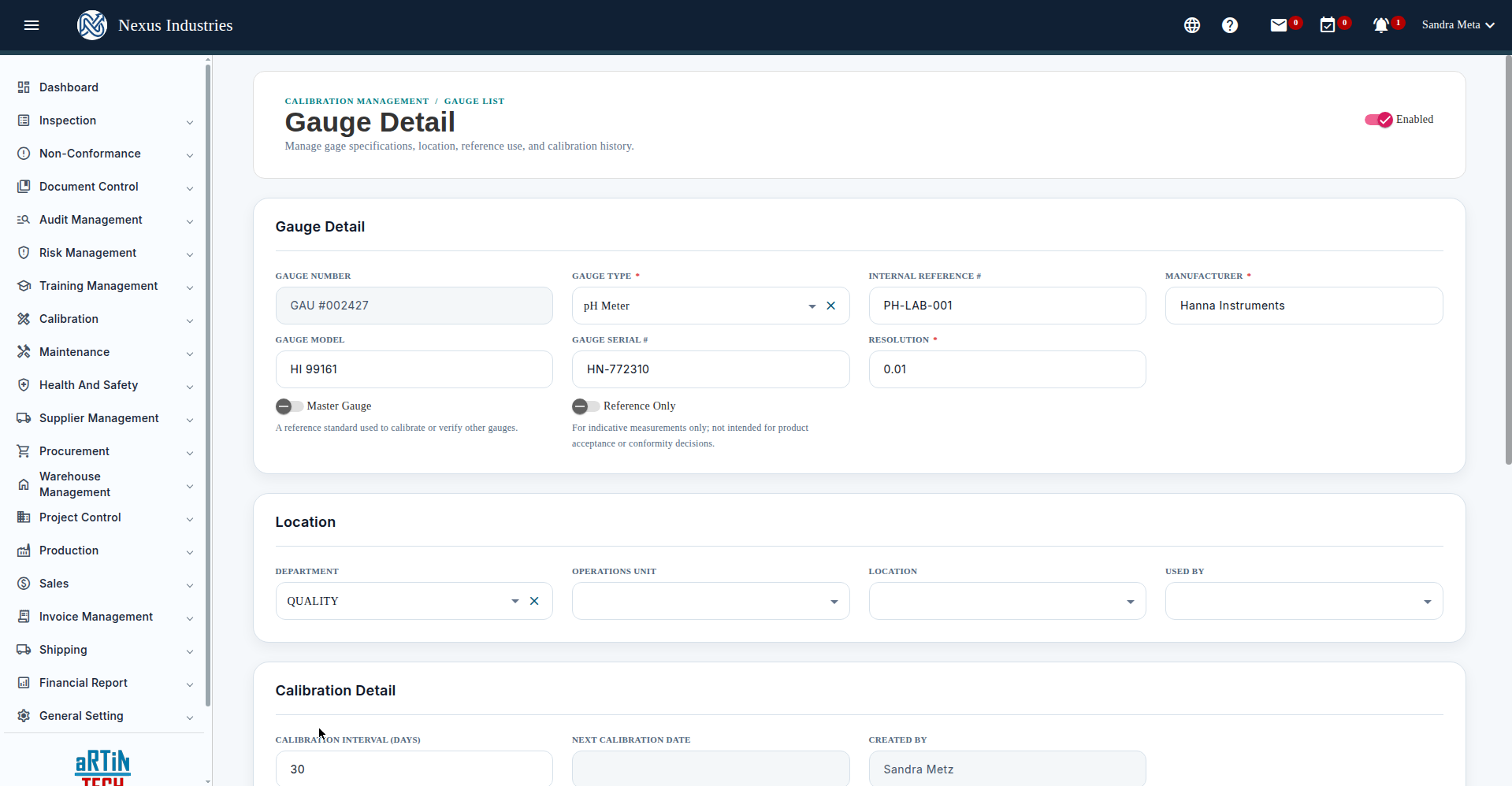Image resolution: width=1512 pixels, height=786 pixels.
Task: Expand the Non-Conformance menu
Action: coord(106,154)
